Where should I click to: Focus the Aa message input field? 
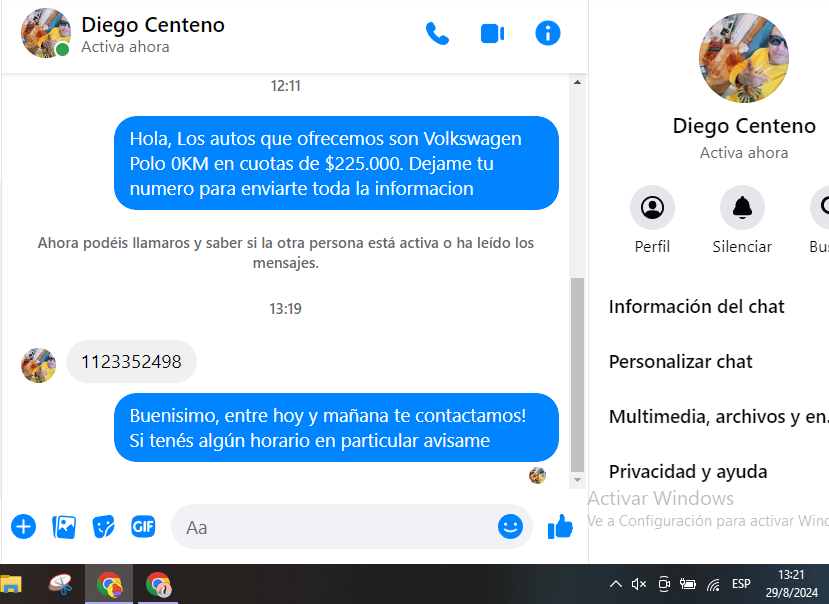352,527
